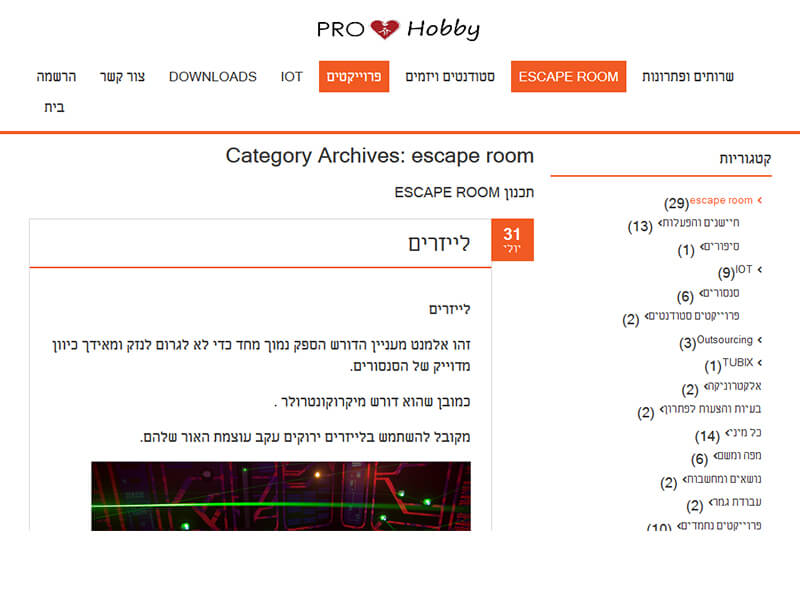Screen dimensions: 800x600
Task: Open the ESCAPE ROOM menu tab
Action: pyautogui.click(x=568, y=77)
